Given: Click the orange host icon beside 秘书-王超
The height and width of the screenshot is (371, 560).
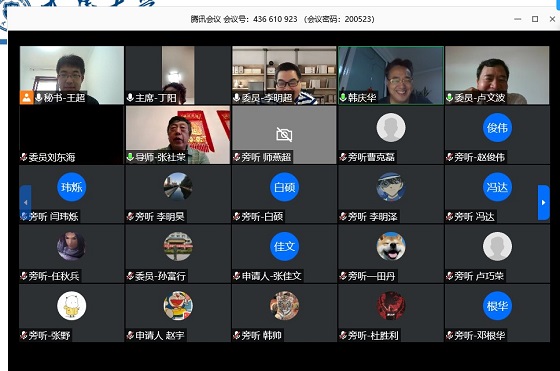Looking at the screenshot, I should point(26,97).
